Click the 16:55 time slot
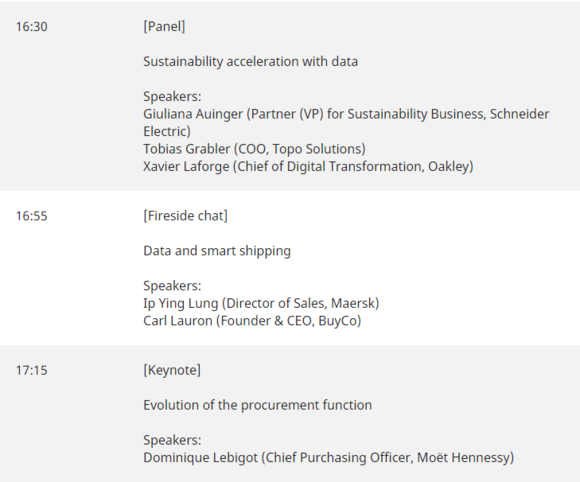580x482 pixels. [31, 216]
